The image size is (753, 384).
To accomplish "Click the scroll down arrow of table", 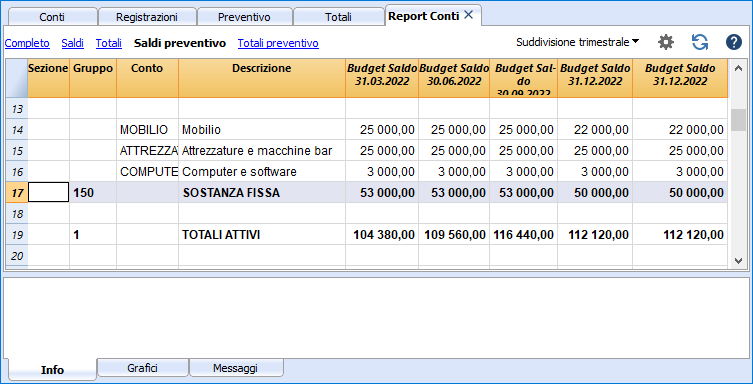I will click(x=738, y=260).
